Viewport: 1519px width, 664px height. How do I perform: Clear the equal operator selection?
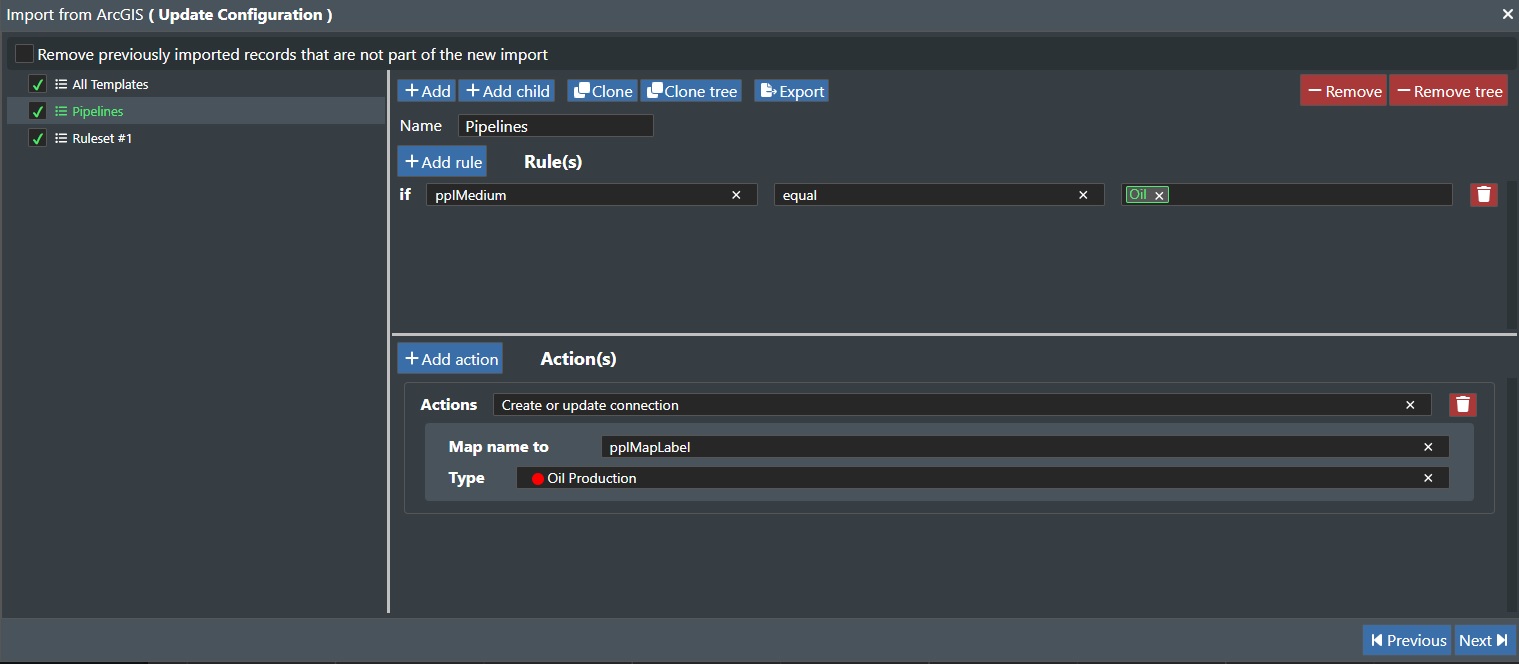1083,195
